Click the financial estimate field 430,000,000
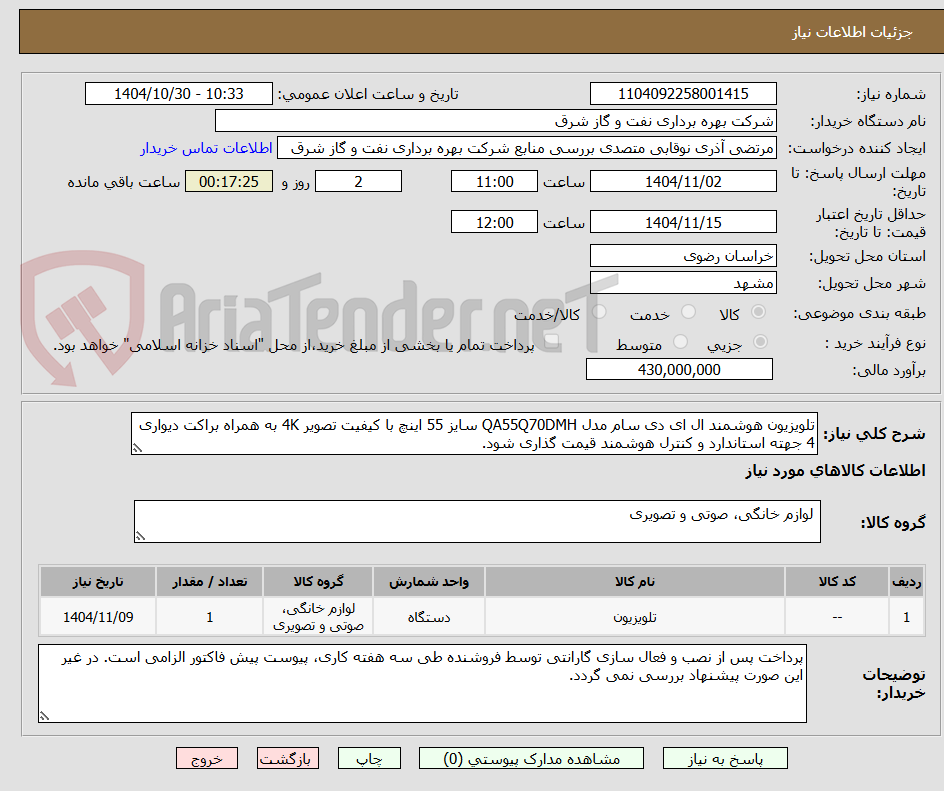The width and height of the screenshot is (944, 791). [x=679, y=370]
